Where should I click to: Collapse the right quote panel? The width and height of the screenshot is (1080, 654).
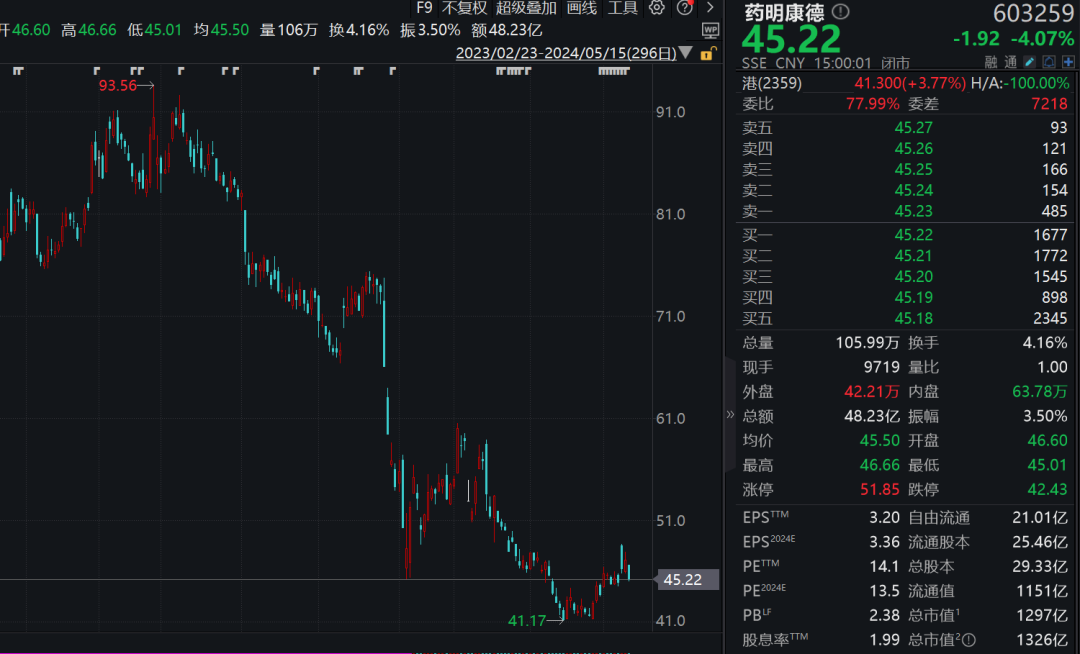click(x=730, y=414)
